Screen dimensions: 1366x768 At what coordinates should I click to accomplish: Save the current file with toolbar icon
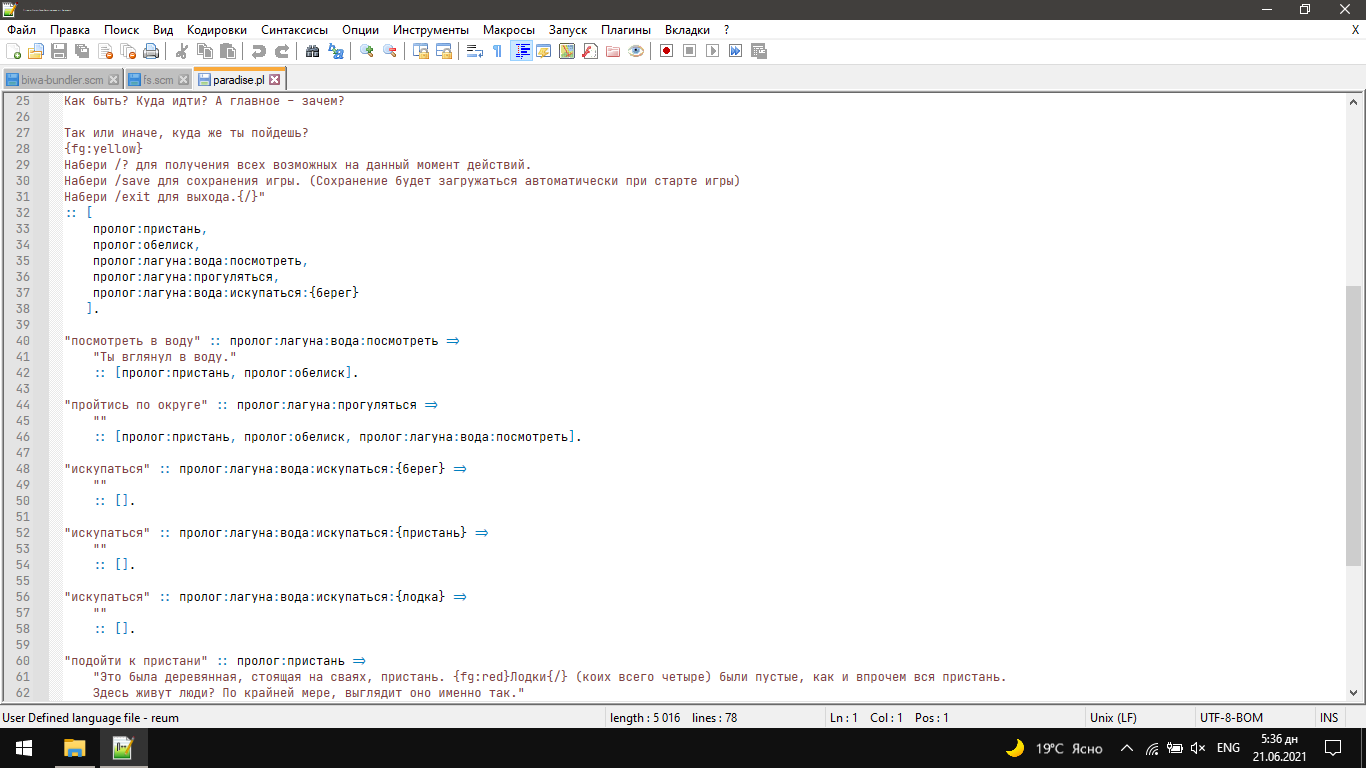[x=59, y=51]
